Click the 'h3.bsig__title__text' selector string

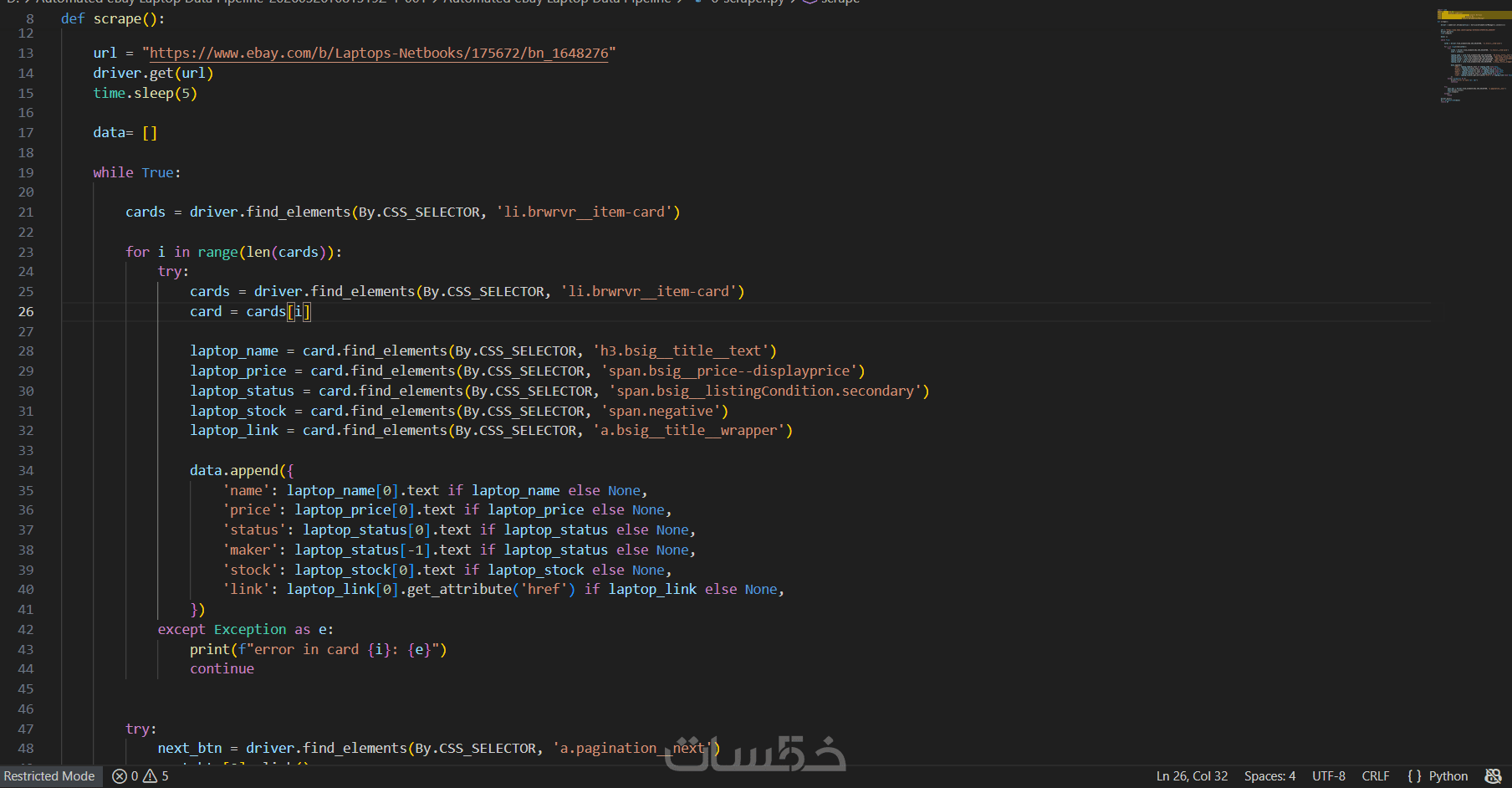pyautogui.click(x=681, y=351)
